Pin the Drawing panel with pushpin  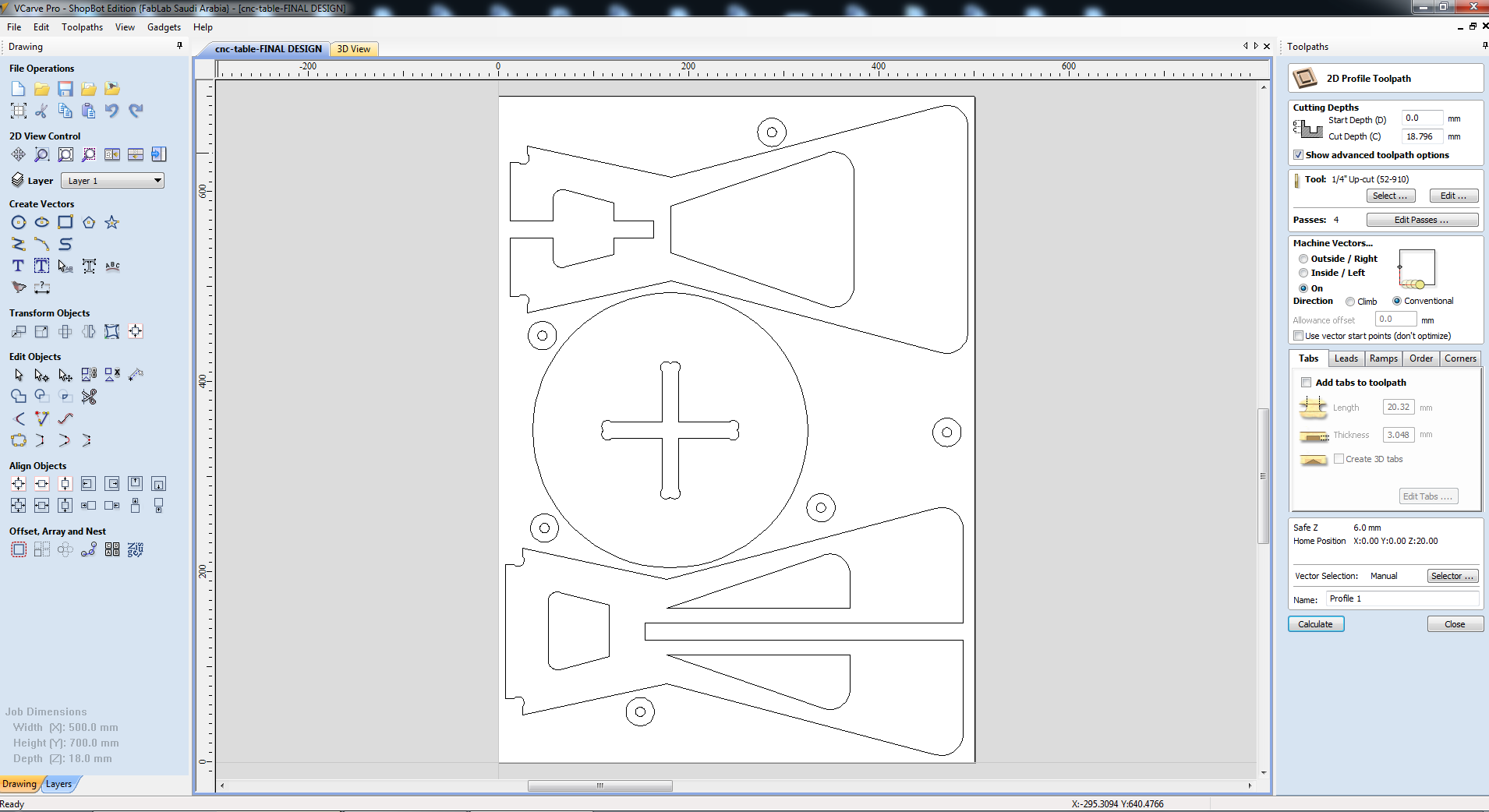(x=179, y=46)
